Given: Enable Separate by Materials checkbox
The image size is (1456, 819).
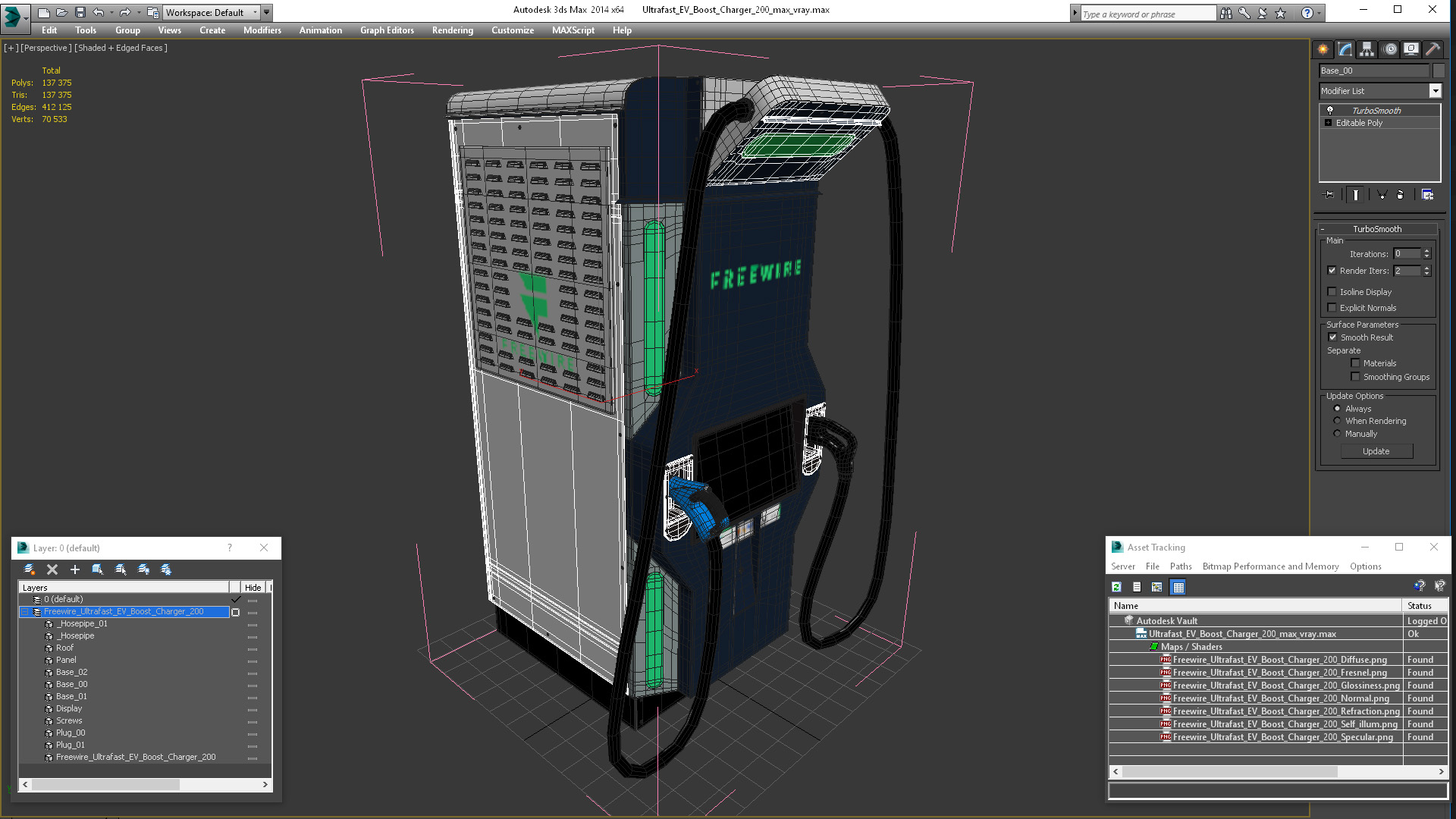Looking at the screenshot, I should pyautogui.click(x=1356, y=363).
